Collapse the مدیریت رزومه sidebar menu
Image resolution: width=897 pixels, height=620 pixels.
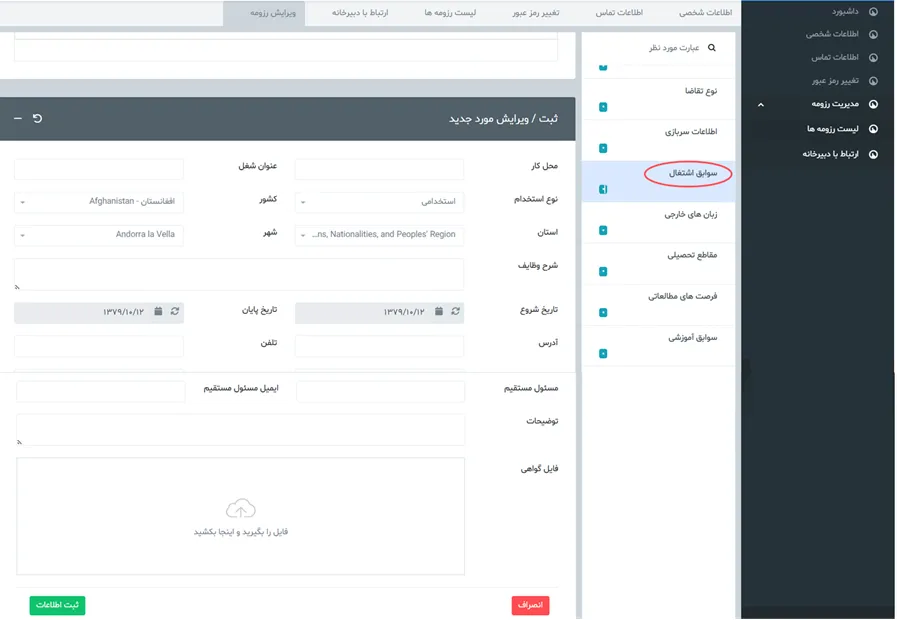point(760,104)
